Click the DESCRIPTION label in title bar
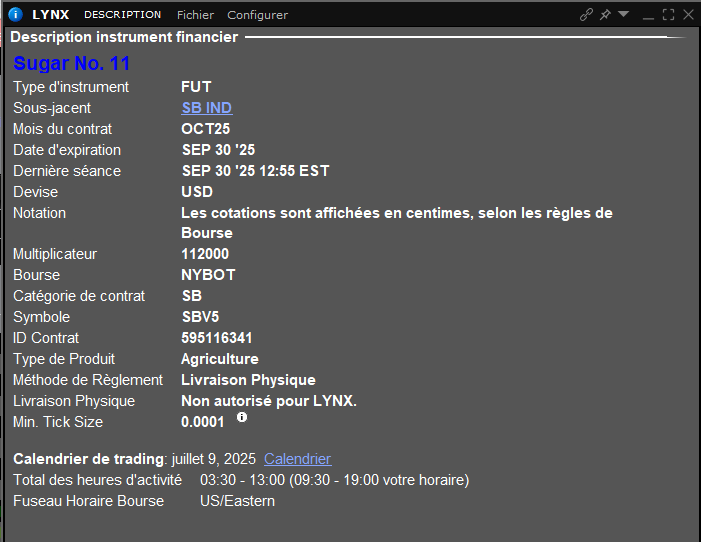 pos(122,15)
